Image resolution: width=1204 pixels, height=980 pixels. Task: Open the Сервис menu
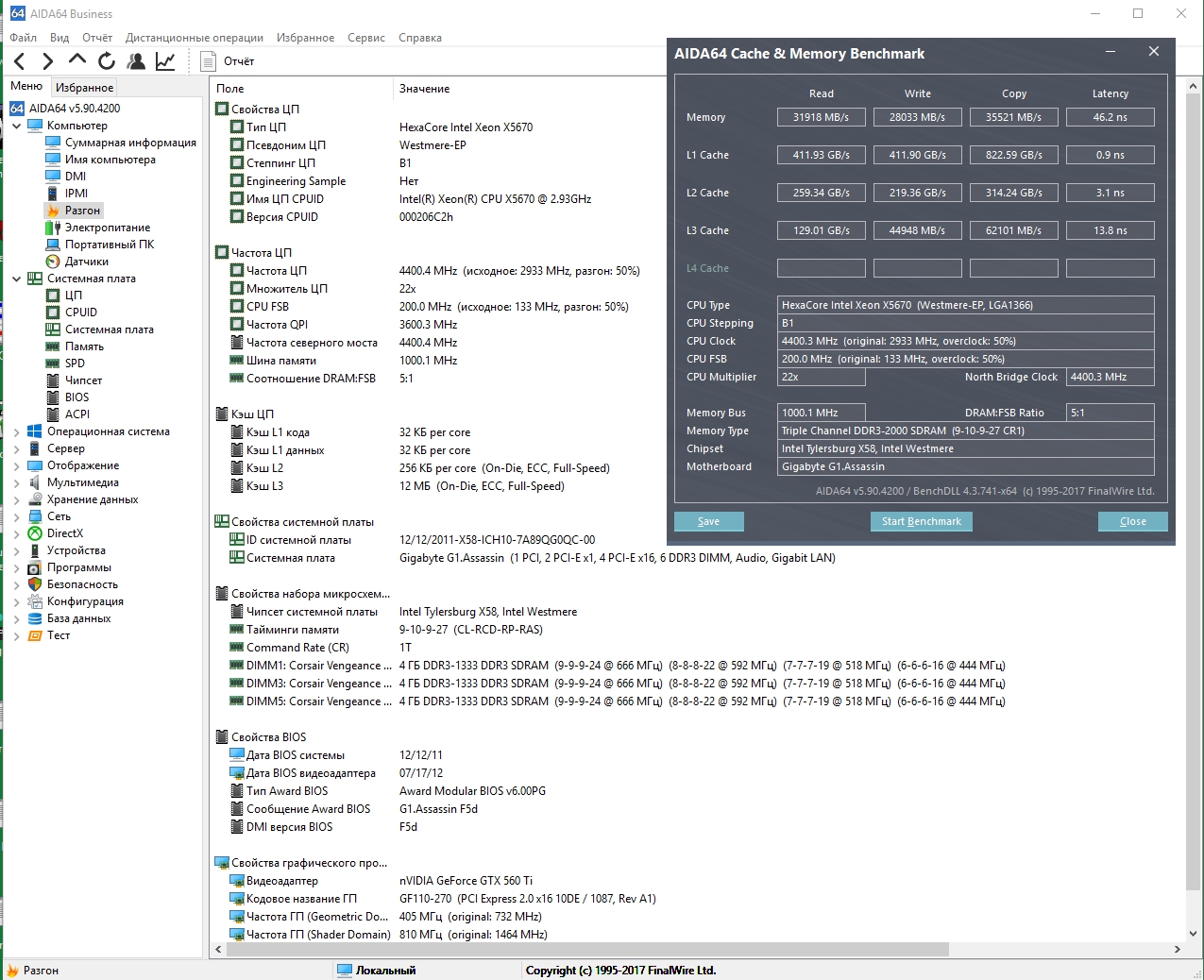click(366, 38)
